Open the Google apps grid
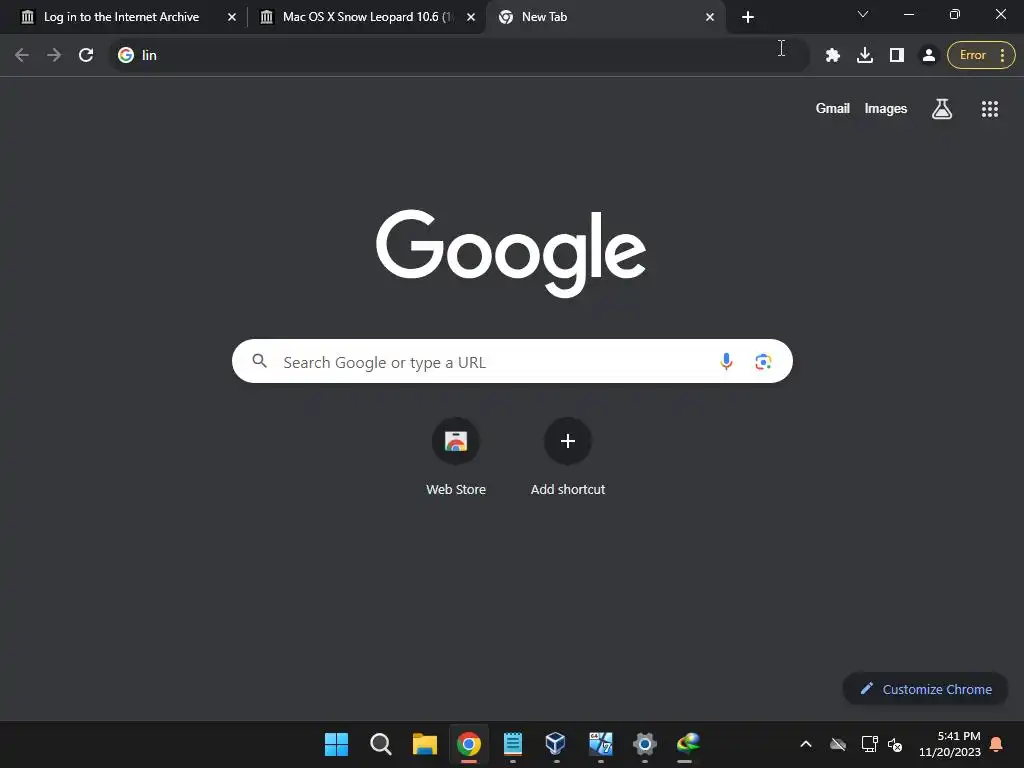The height and width of the screenshot is (768, 1024). (990, 109)
